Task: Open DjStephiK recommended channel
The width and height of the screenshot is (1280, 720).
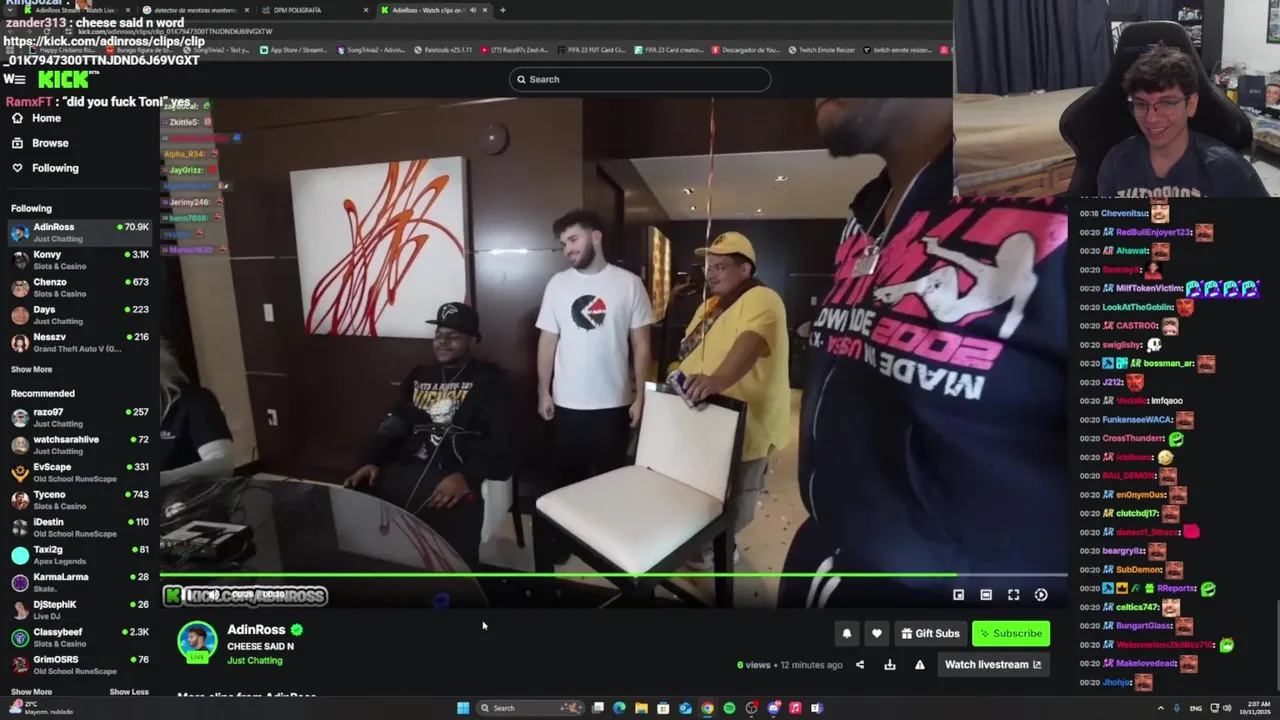Action: (x=80, y=610)
